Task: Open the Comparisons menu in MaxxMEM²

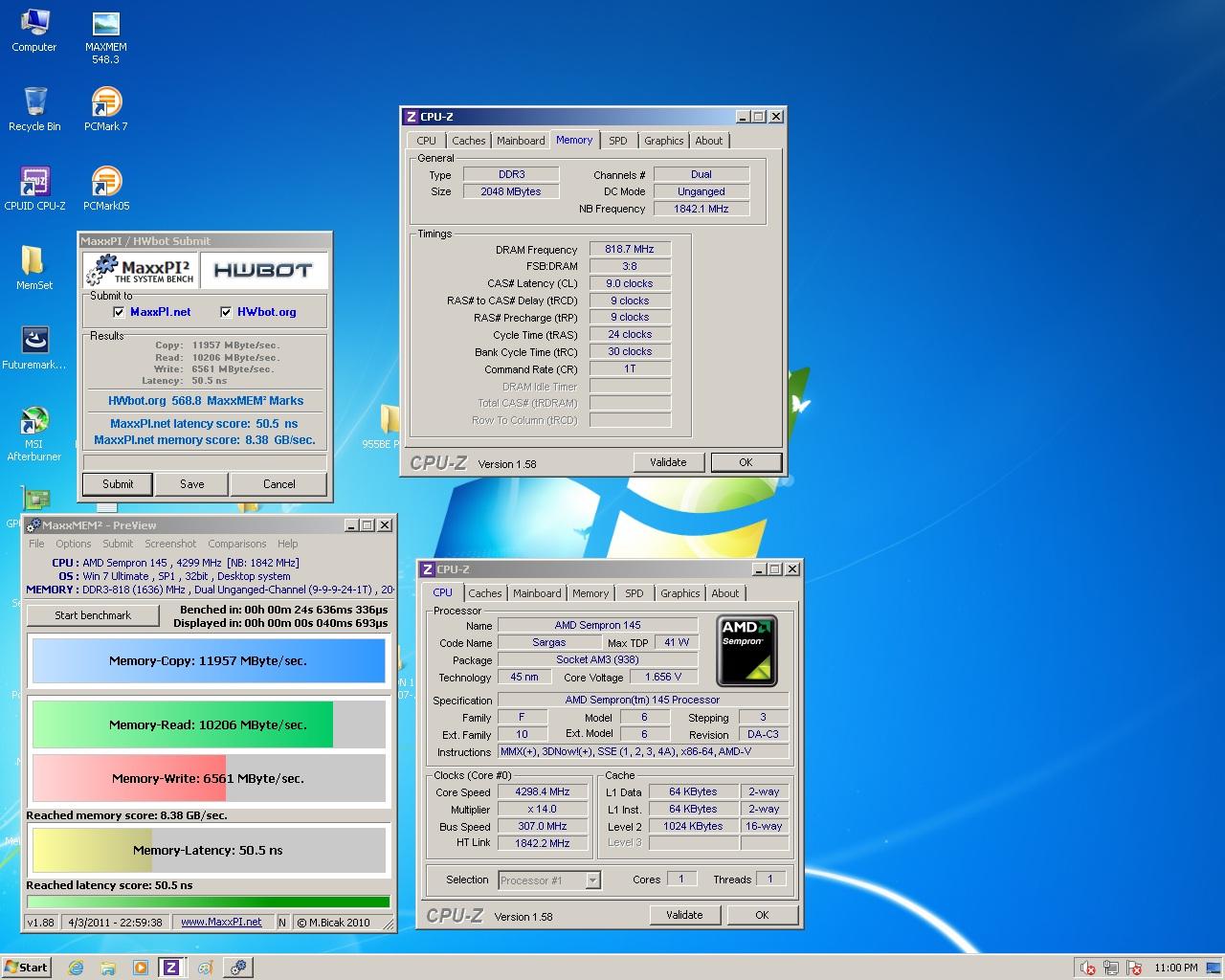Action: point(237,544)
